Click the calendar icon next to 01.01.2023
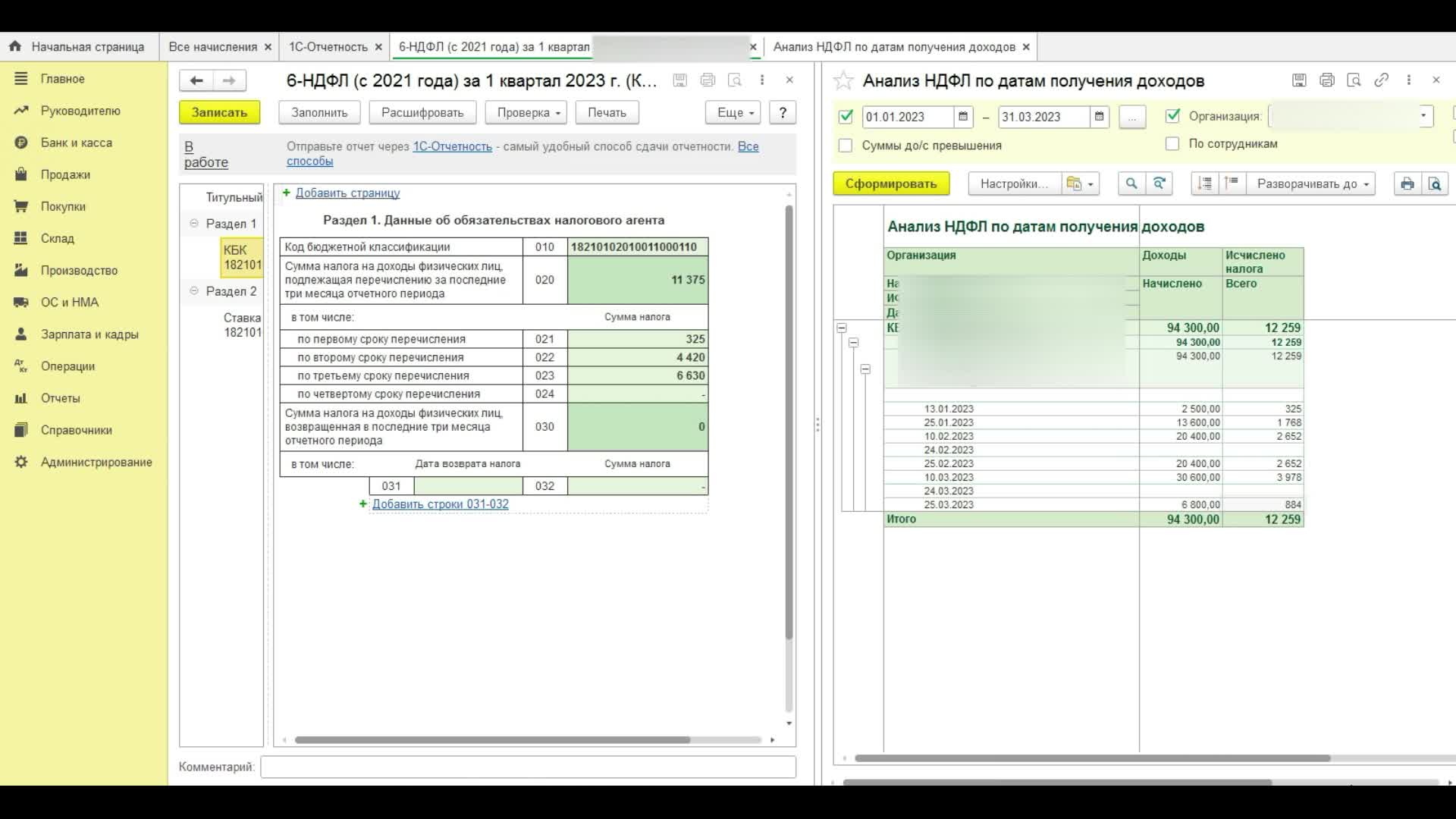The width and height of the screenshot is (1456, 819). [x=963, y=116]
